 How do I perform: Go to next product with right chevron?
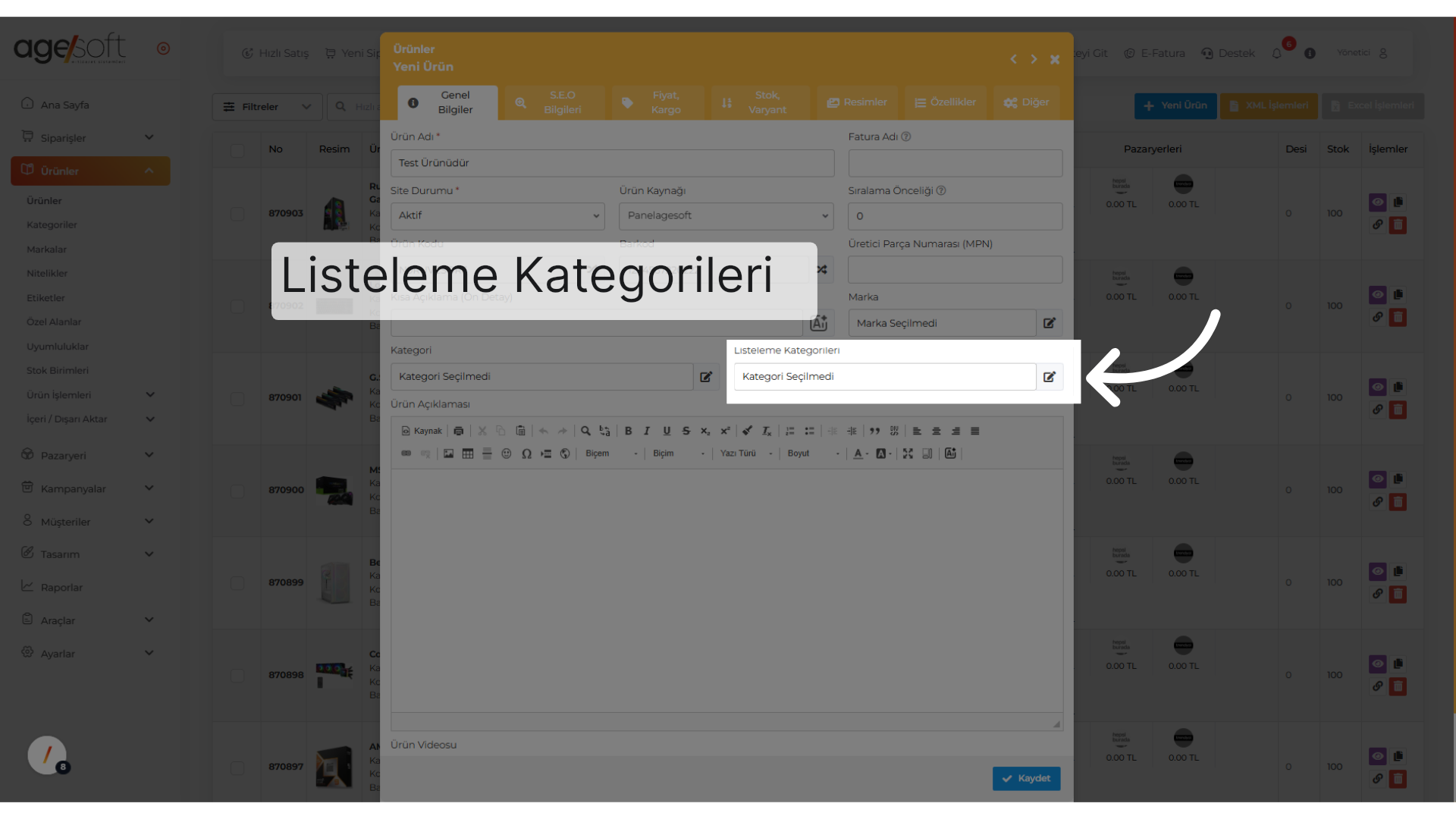[x=1034, y=59]
